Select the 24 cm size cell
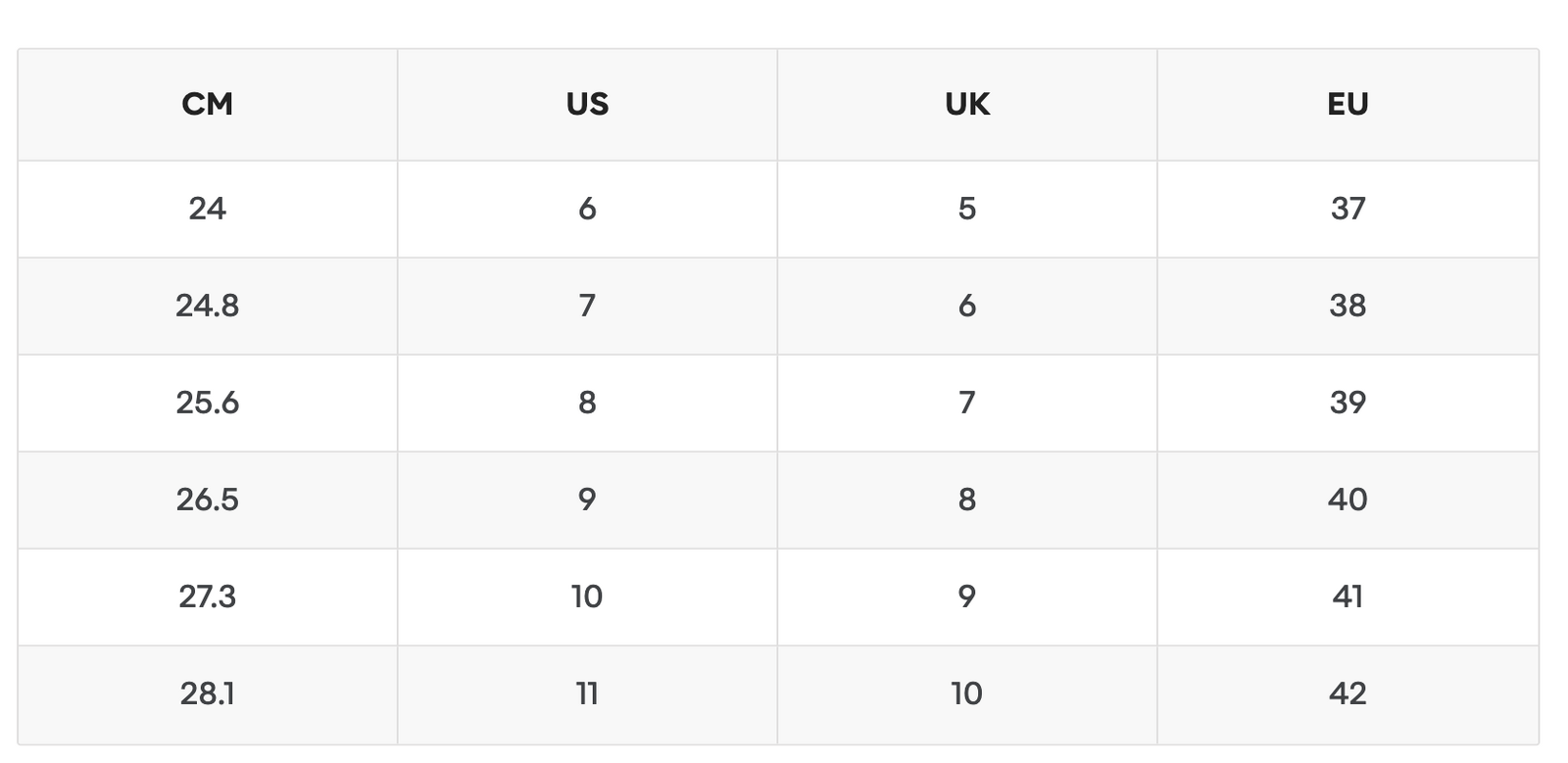This screenshot has height=763, width=1568. 208,209
